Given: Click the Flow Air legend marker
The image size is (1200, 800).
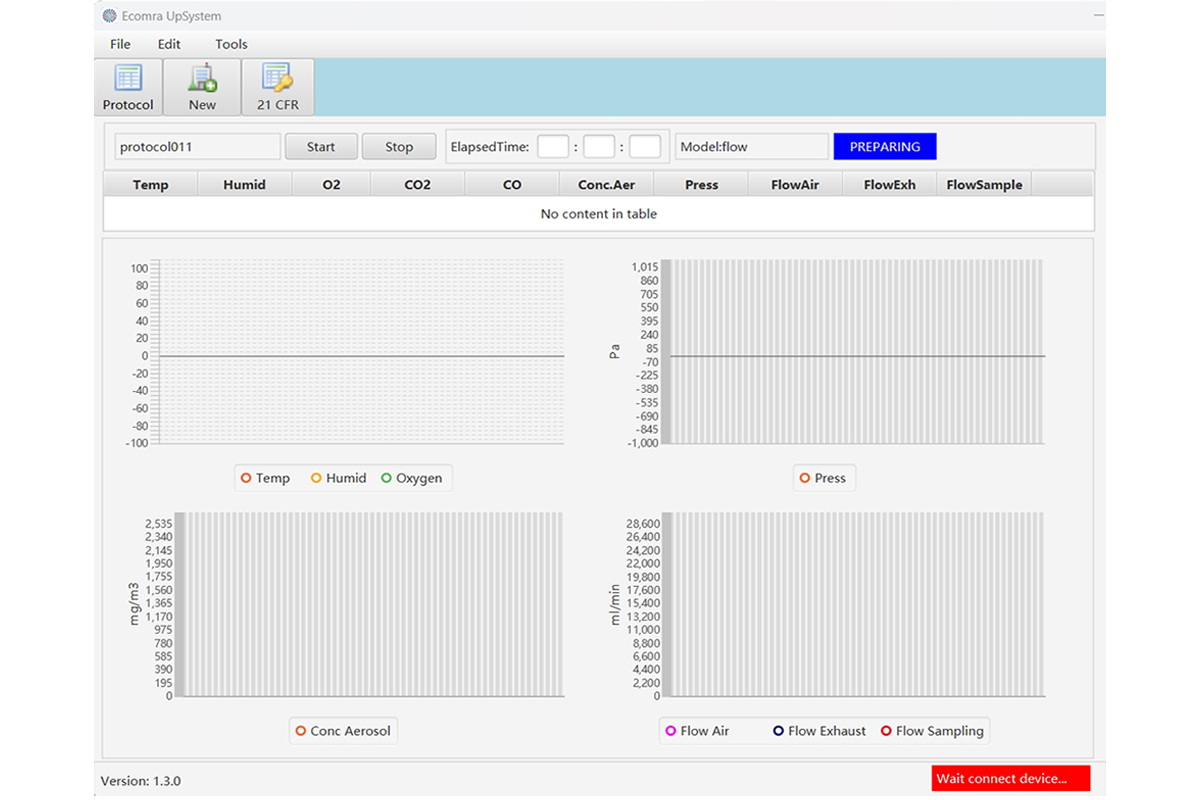Looking at the screenshot, I should (671, 731).
